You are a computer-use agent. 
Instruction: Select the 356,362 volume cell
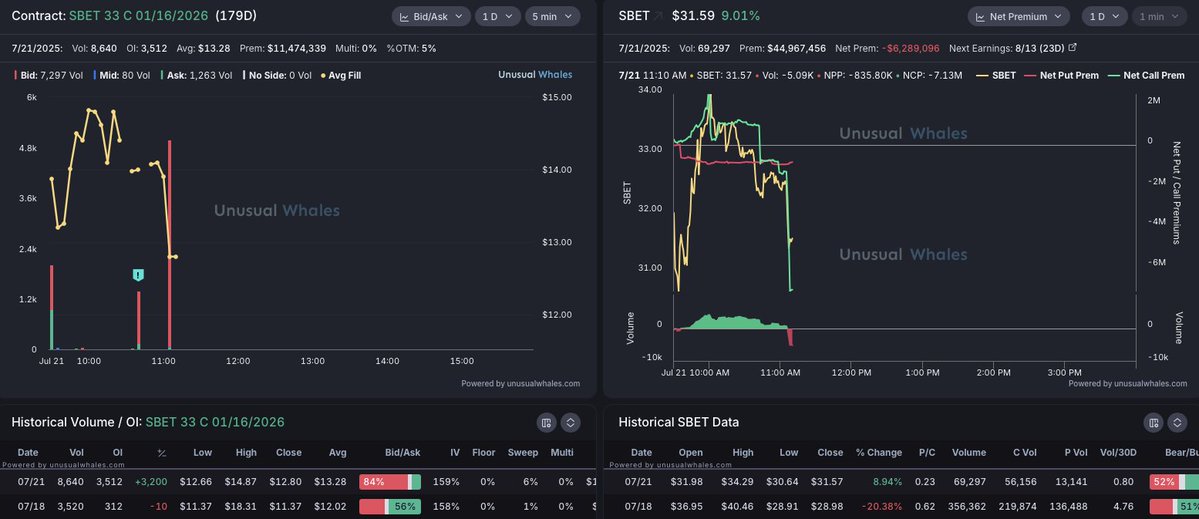click(967, 506)
